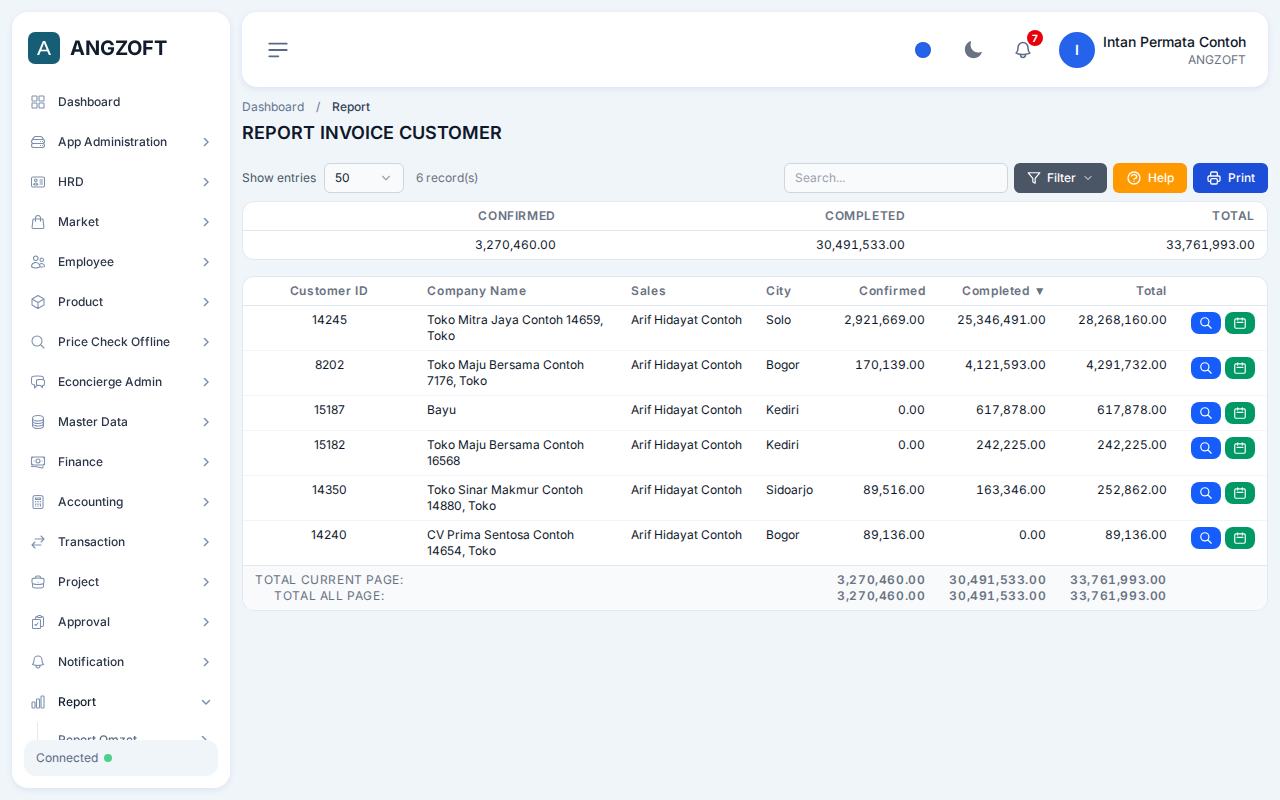
Task: Click Product box icon
Action: [x=38, y=302]
